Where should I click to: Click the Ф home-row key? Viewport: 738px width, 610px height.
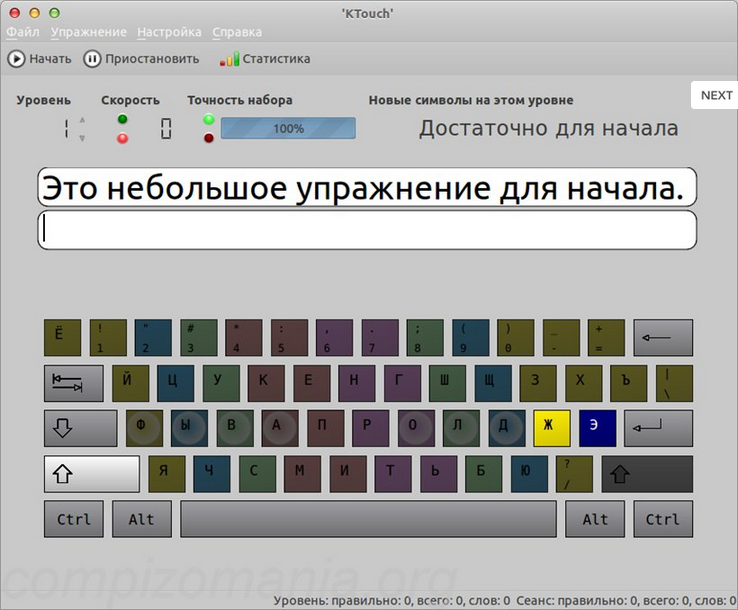coord(144,428)
